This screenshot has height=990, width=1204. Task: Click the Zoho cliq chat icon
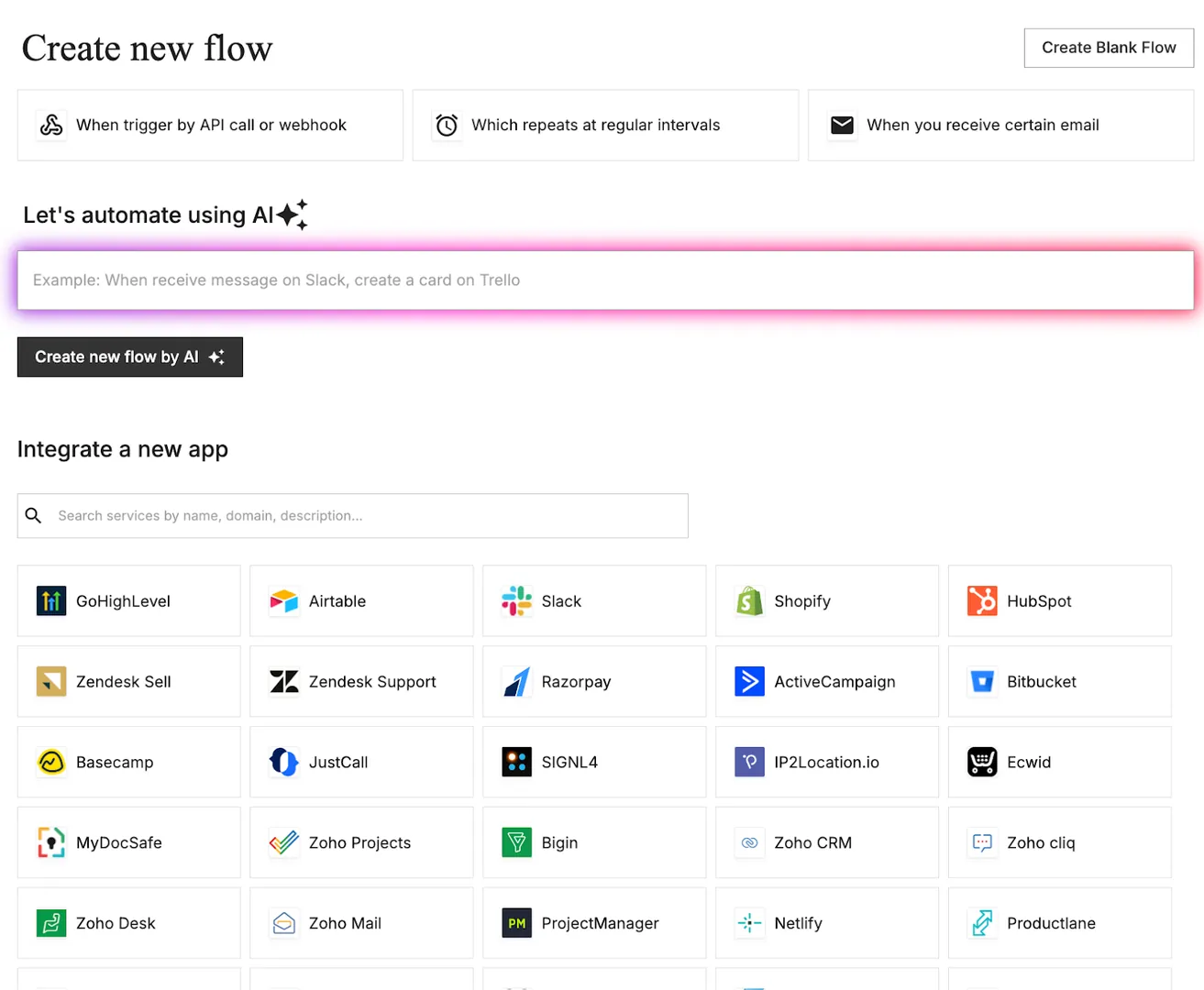pos(982,843)
